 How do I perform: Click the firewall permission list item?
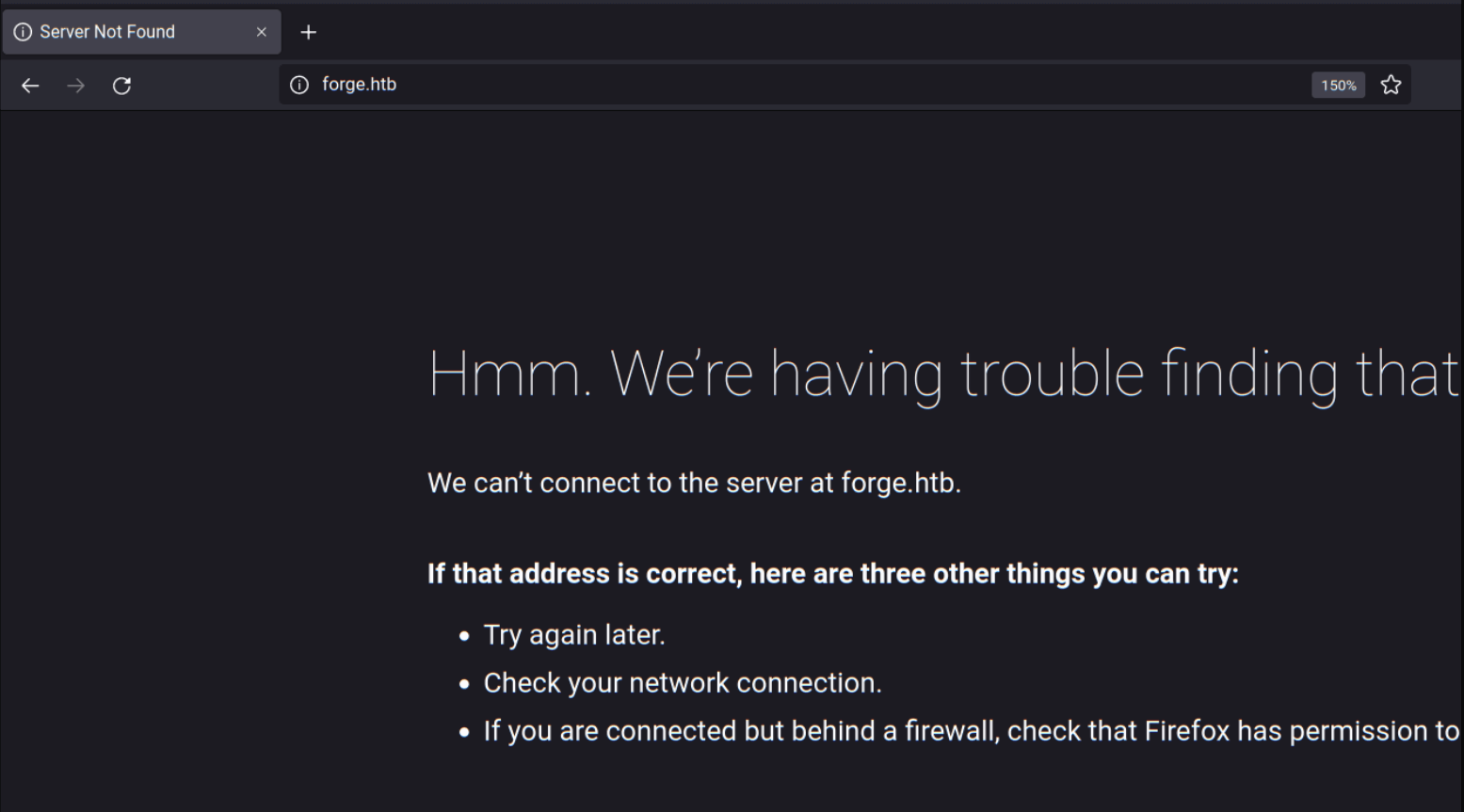pos(972,731)
